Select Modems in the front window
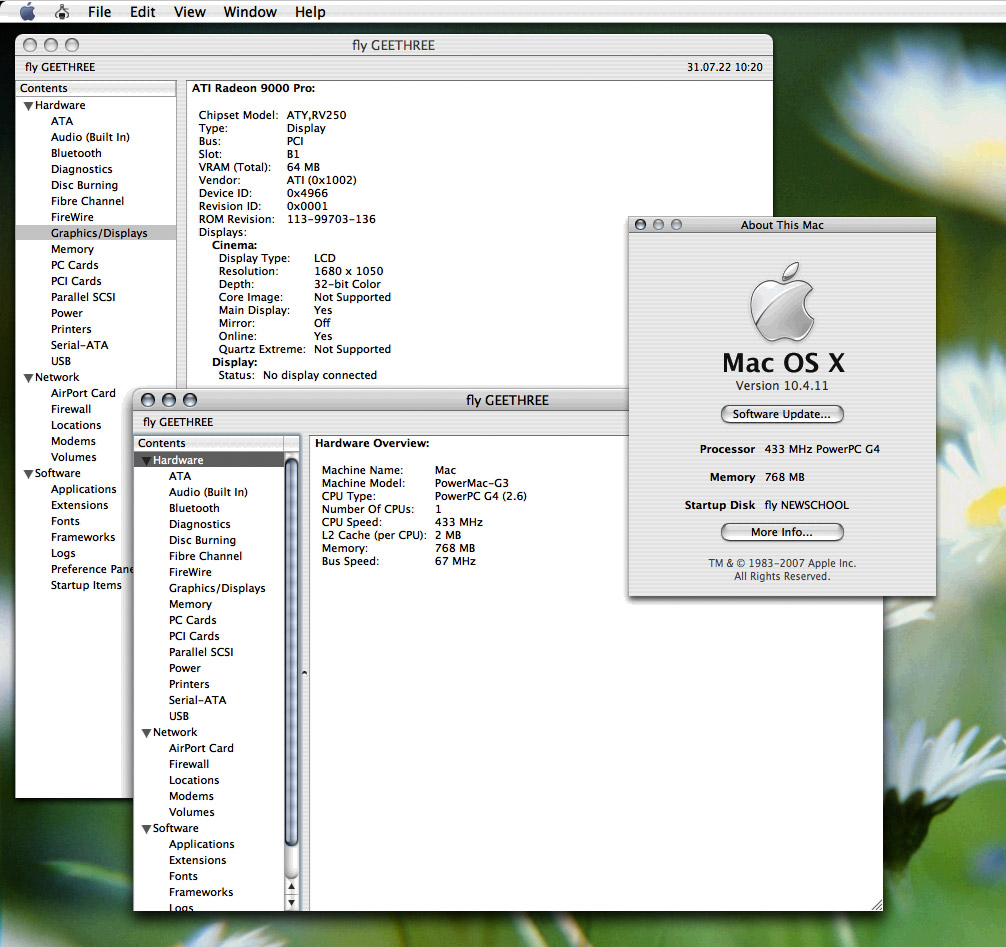The image size is (1006, 947). (x=191, y=796)
